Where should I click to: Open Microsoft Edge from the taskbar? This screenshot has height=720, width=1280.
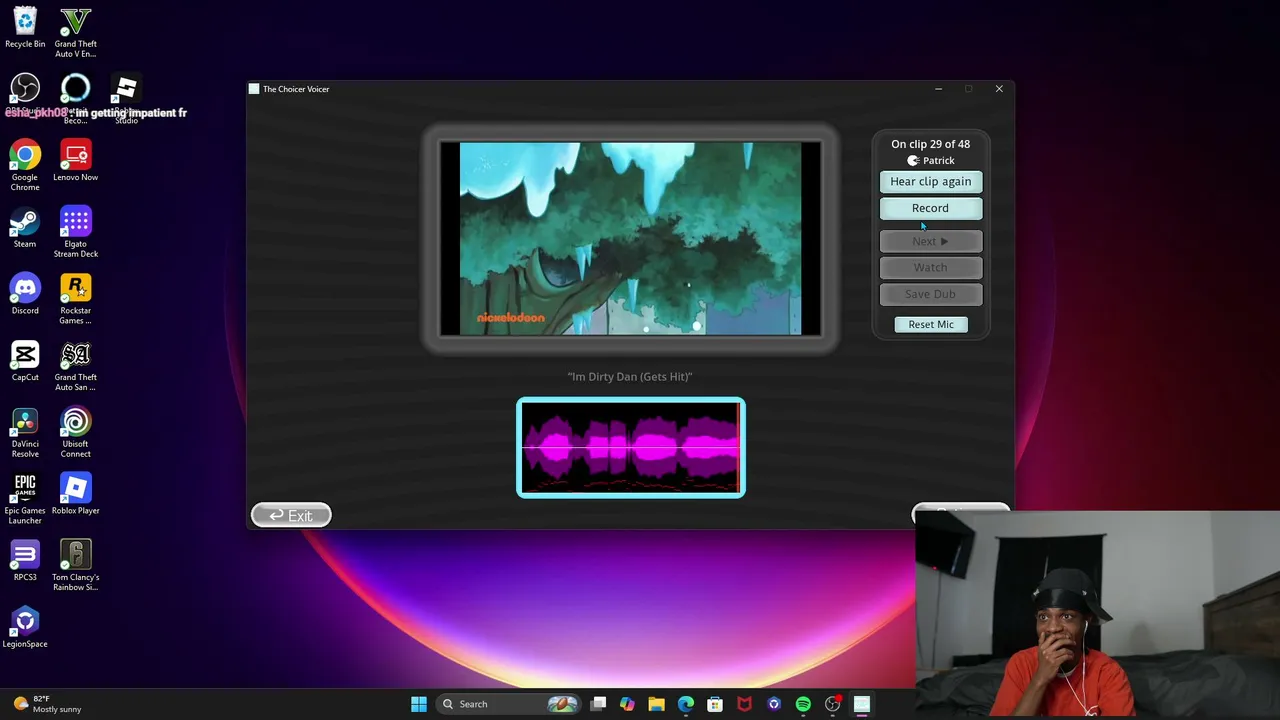685,704
